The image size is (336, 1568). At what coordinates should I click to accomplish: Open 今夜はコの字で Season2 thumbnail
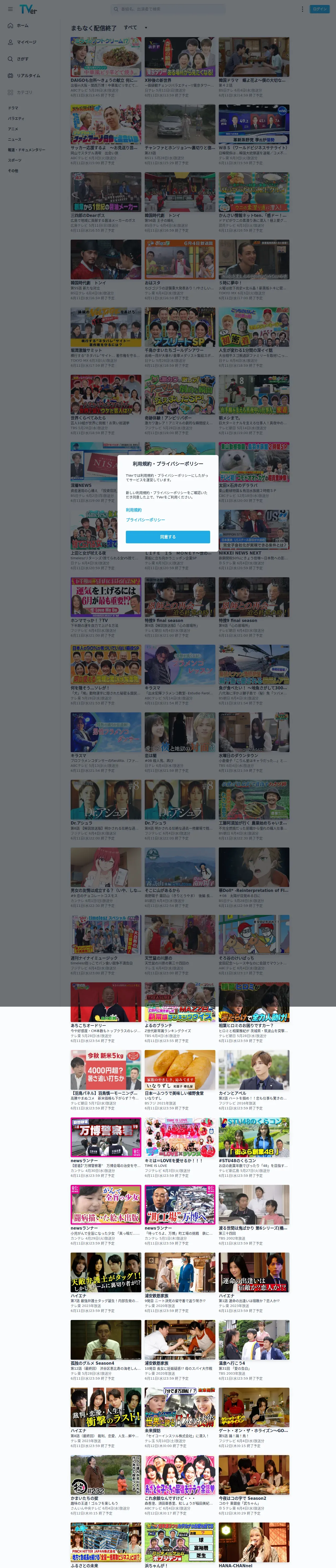click(254, 1475)
